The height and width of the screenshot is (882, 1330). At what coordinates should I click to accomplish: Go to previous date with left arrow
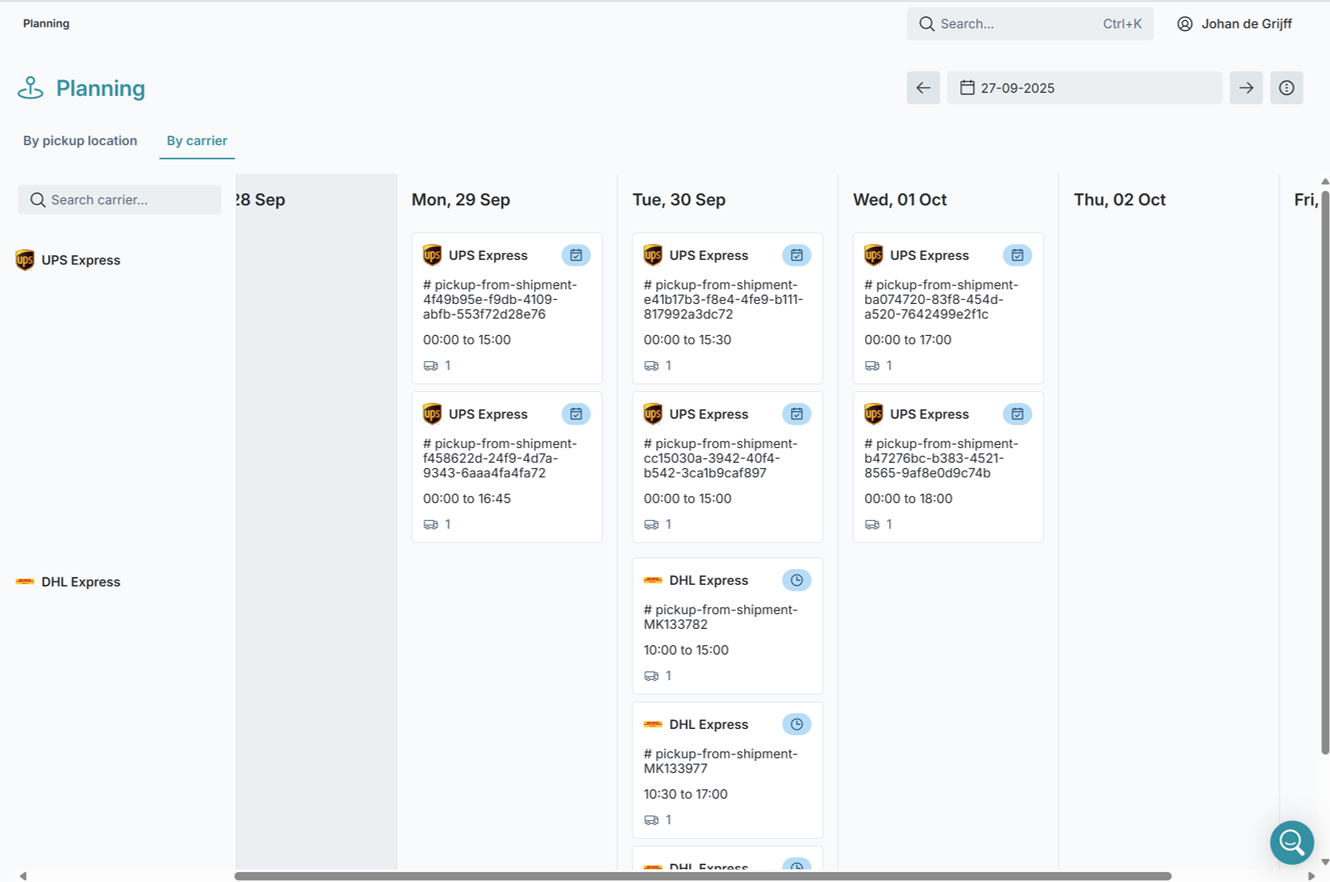click(923, 88)
